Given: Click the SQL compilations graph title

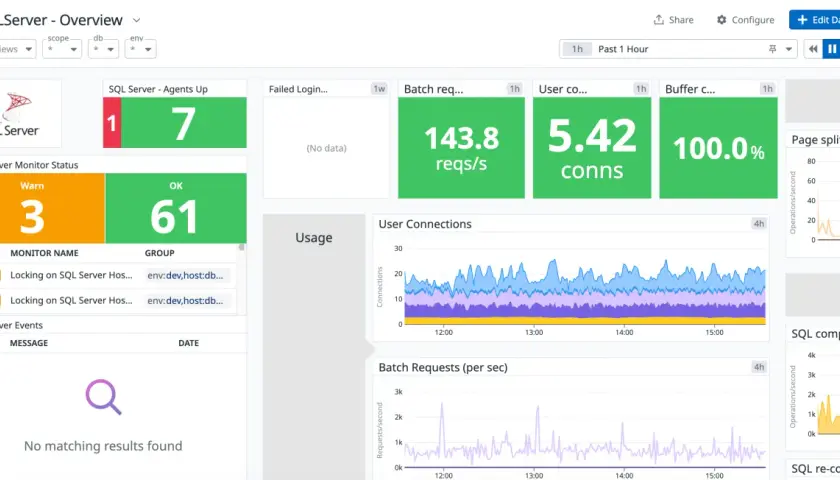Looking at the screenshot, I should point(815,334).
